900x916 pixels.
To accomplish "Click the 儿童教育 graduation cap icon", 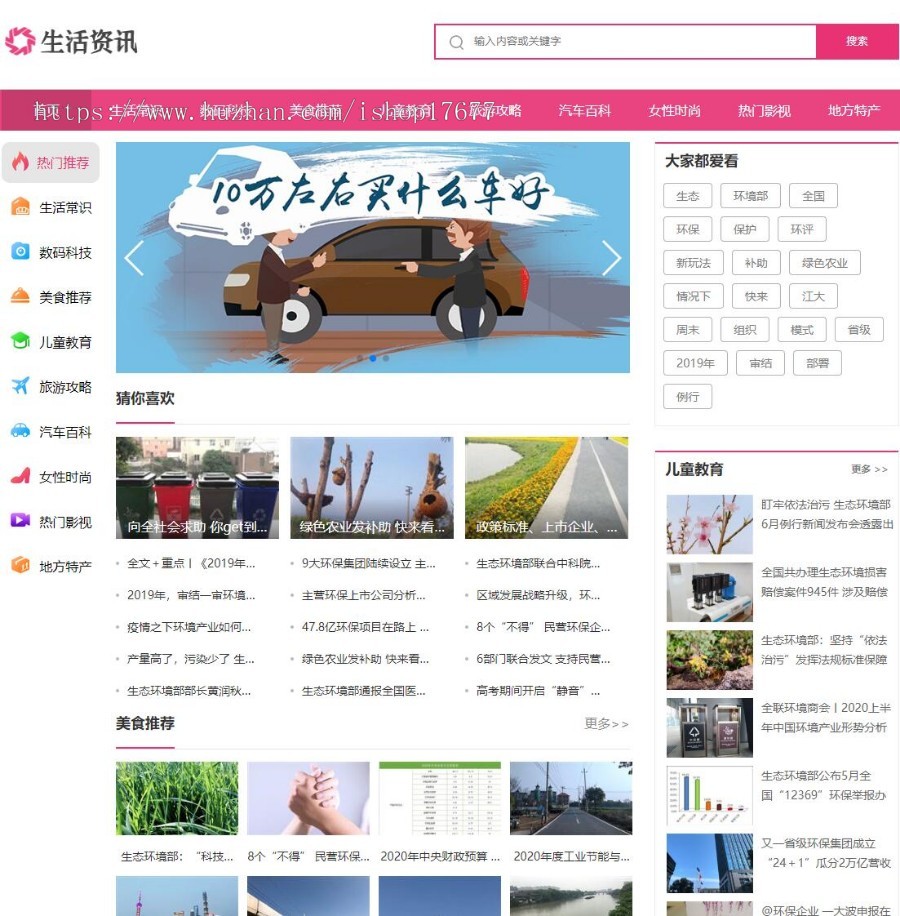I will 20,341.
